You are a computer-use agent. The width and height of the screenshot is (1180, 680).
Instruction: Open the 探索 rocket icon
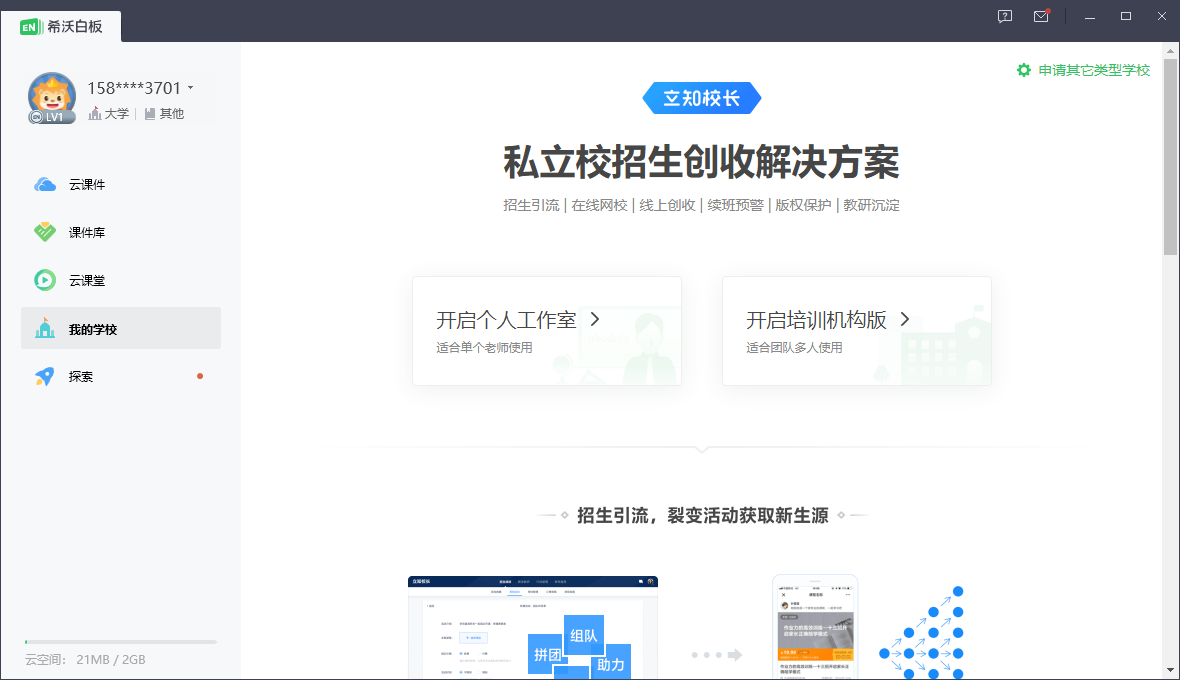point(45,376)
